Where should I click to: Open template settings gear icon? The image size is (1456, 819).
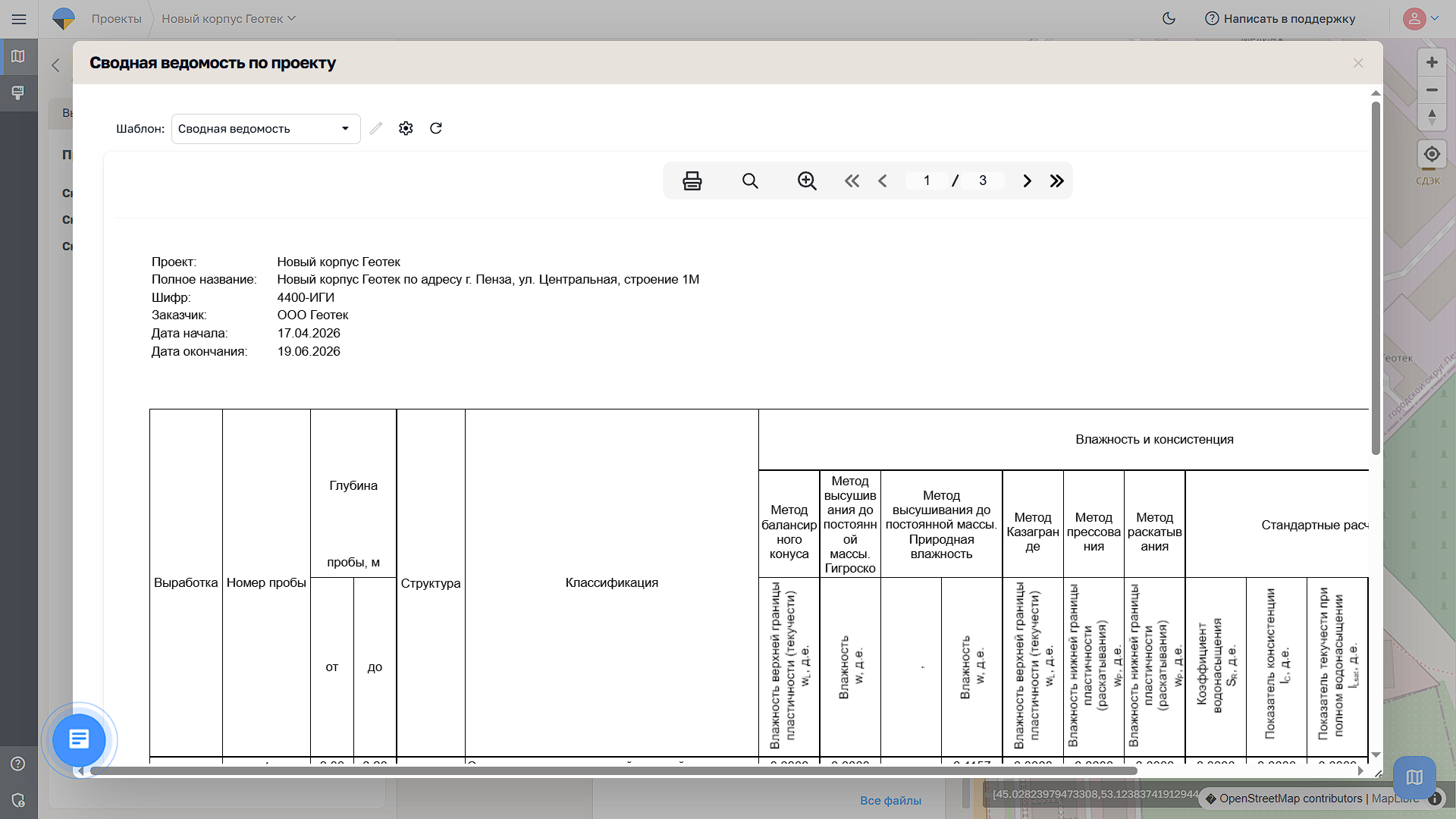coord(406,128)
